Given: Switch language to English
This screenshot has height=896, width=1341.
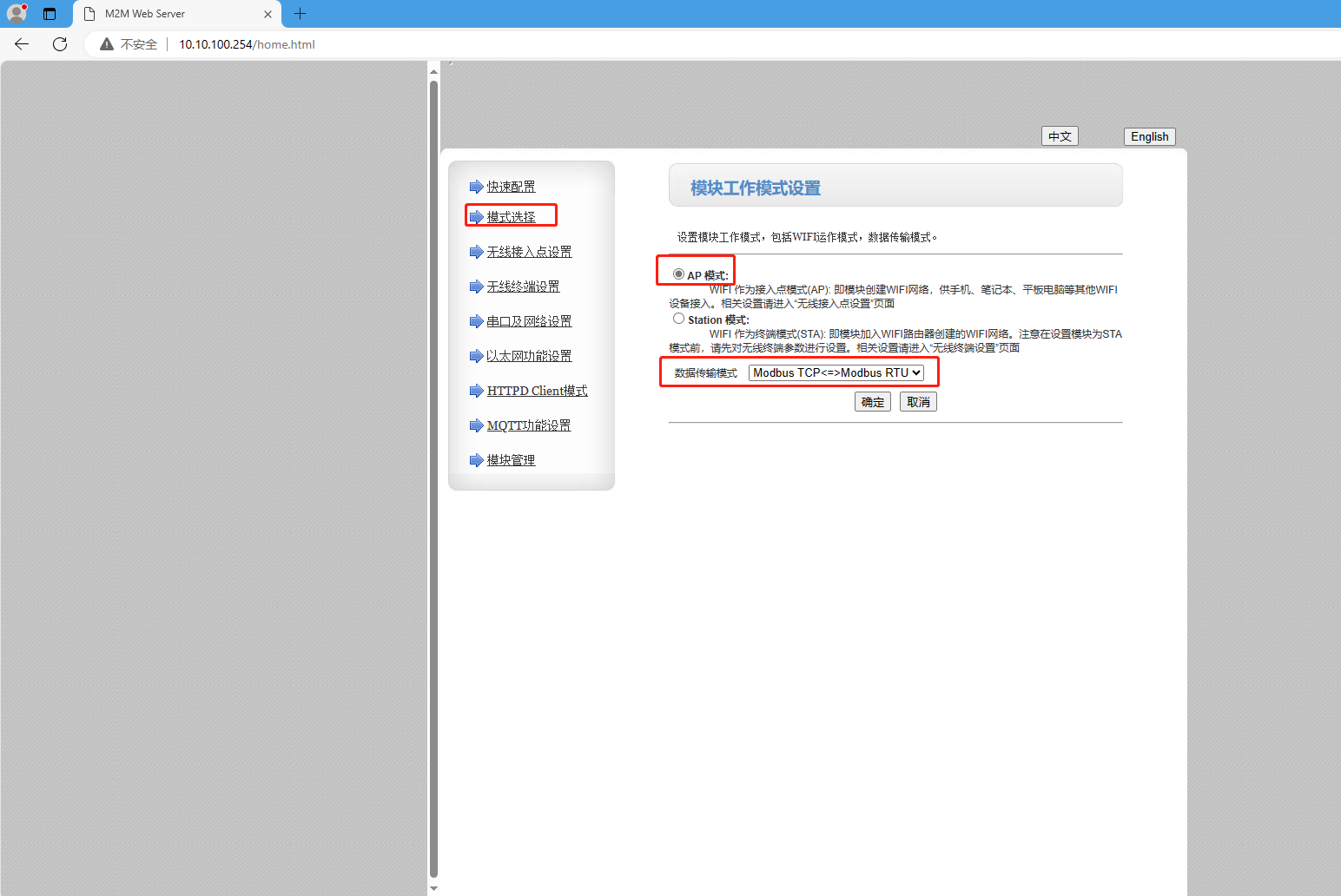Looking at the screenshot, I should [1149, 136].
